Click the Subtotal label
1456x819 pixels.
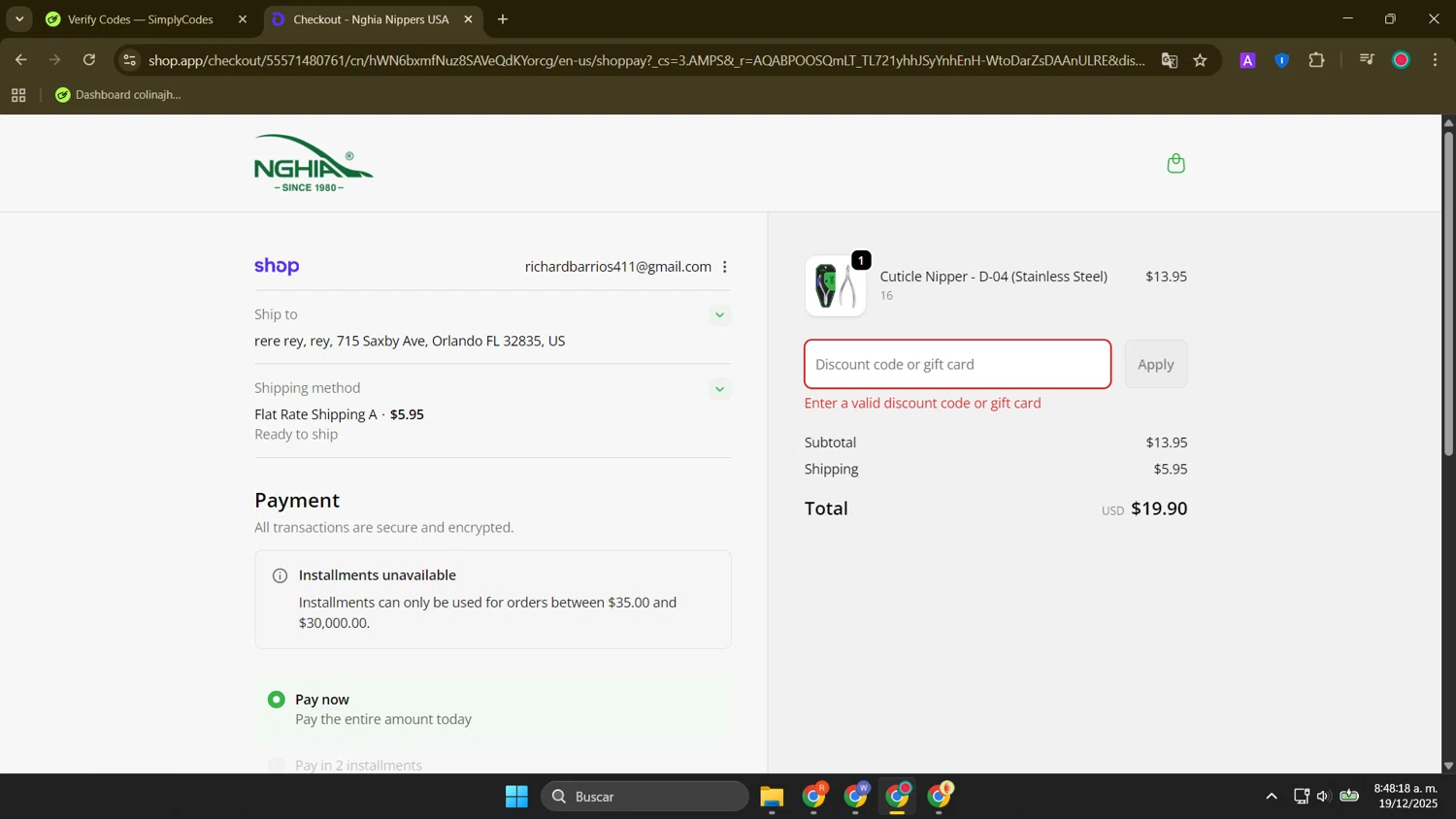830,442
